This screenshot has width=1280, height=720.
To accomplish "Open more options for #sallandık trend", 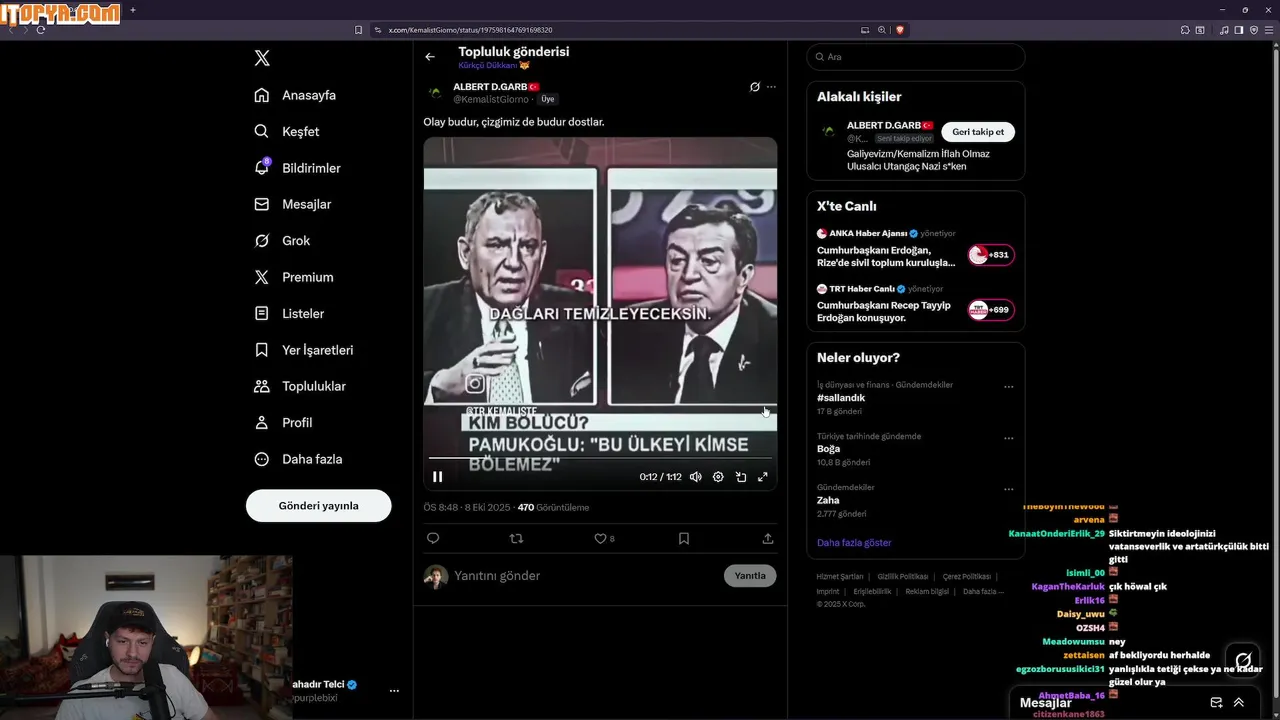I will pos(1008,386).
